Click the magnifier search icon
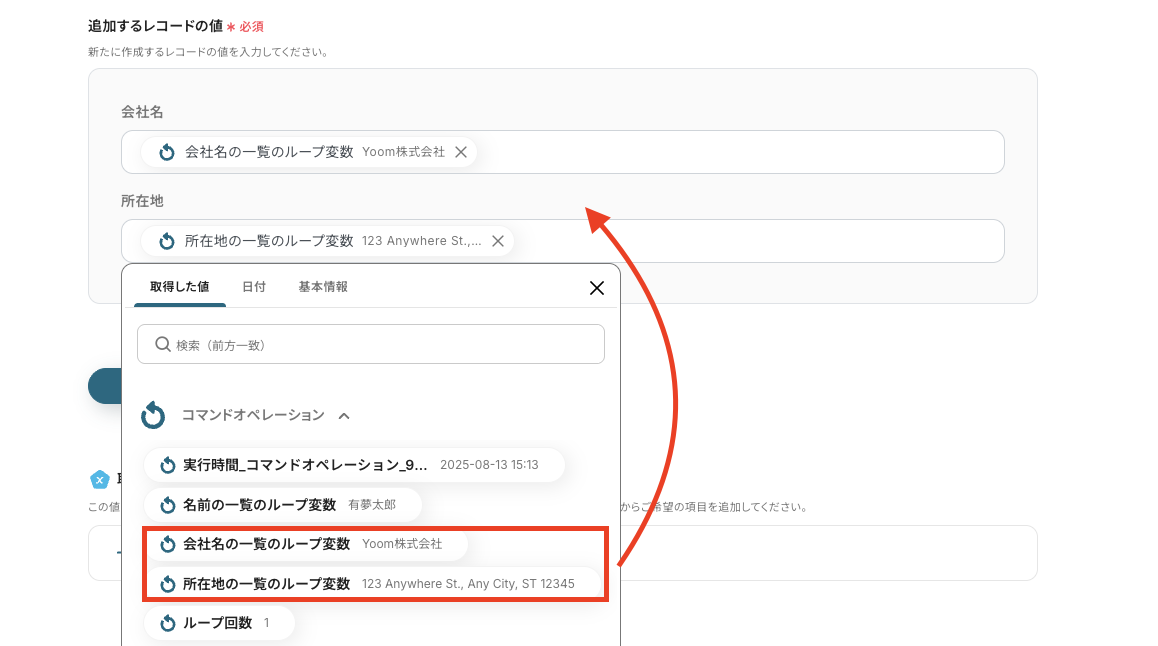The image size is (1158, 646). (x=162, y=345)
